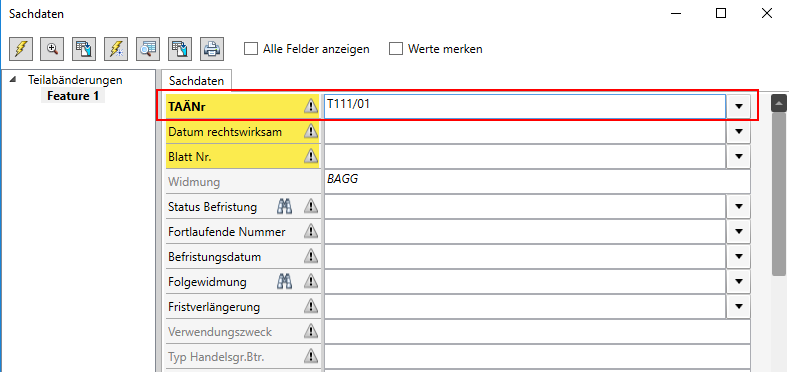Screen dimensions: 789x372
Task: Collapse the Teilabänderungen tree node
Action: 14,79
